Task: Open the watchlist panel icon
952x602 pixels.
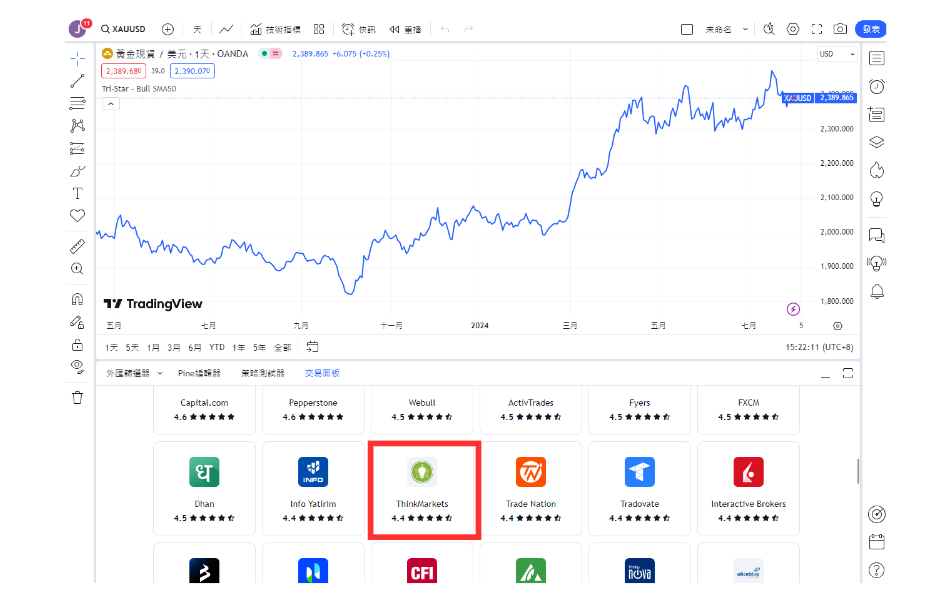Action: click(876, 58)
